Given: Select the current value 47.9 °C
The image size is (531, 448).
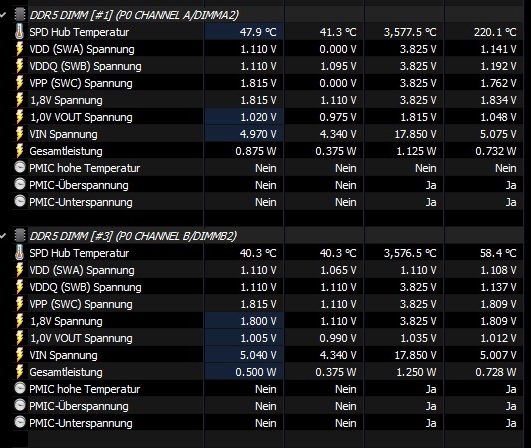Looking at the screenshot, I should [258, 32].
